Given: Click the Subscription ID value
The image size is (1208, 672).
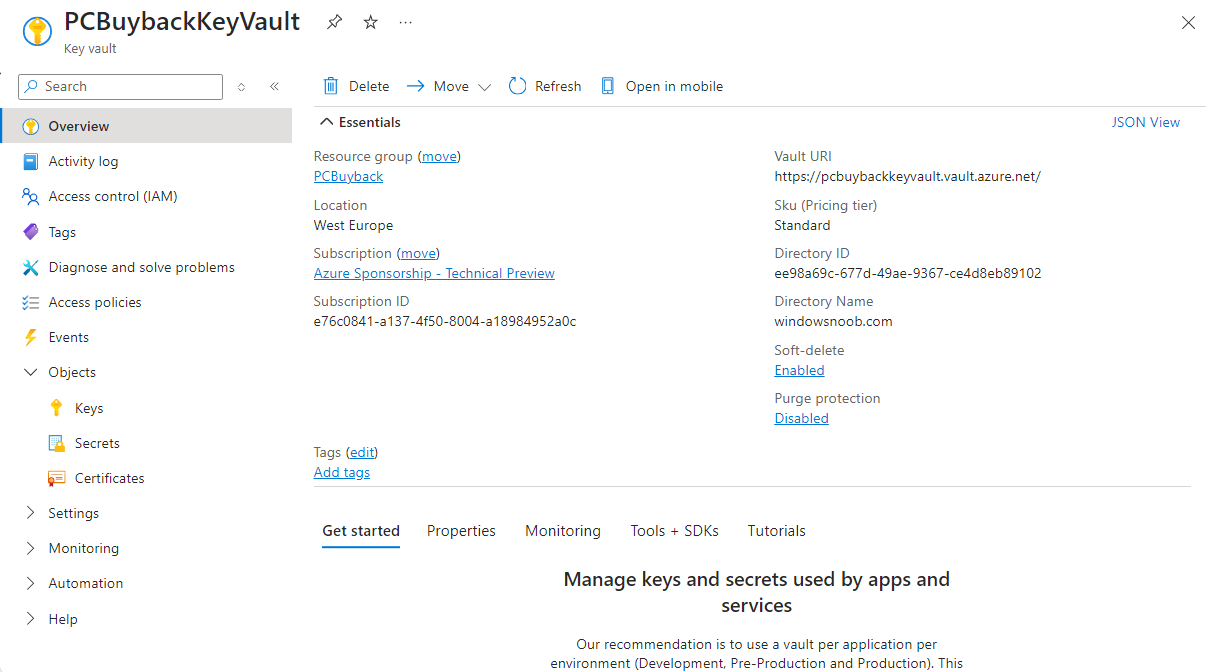Looking at the screenshot, I should coord(445,322).
